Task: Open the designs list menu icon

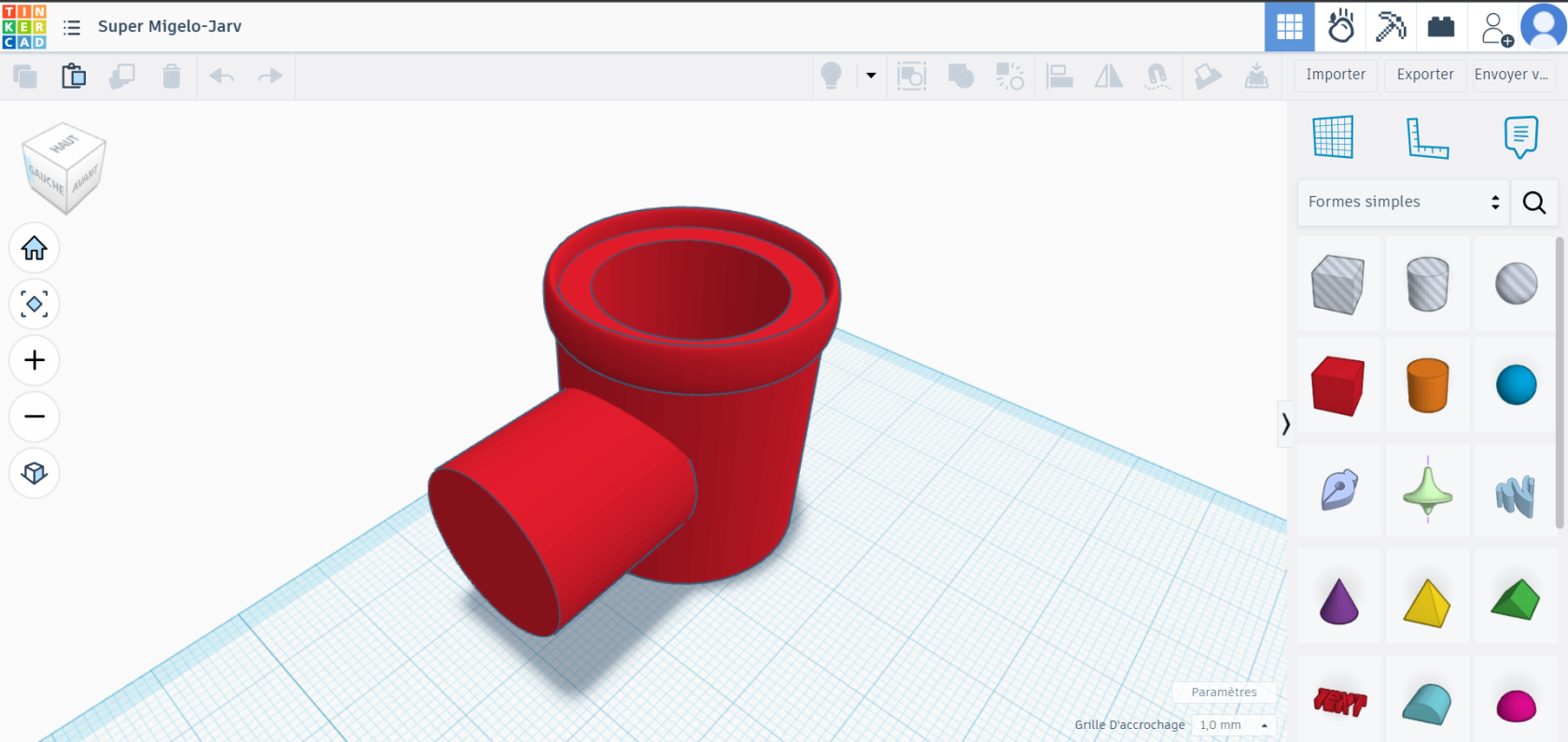Action: point(72,27)
